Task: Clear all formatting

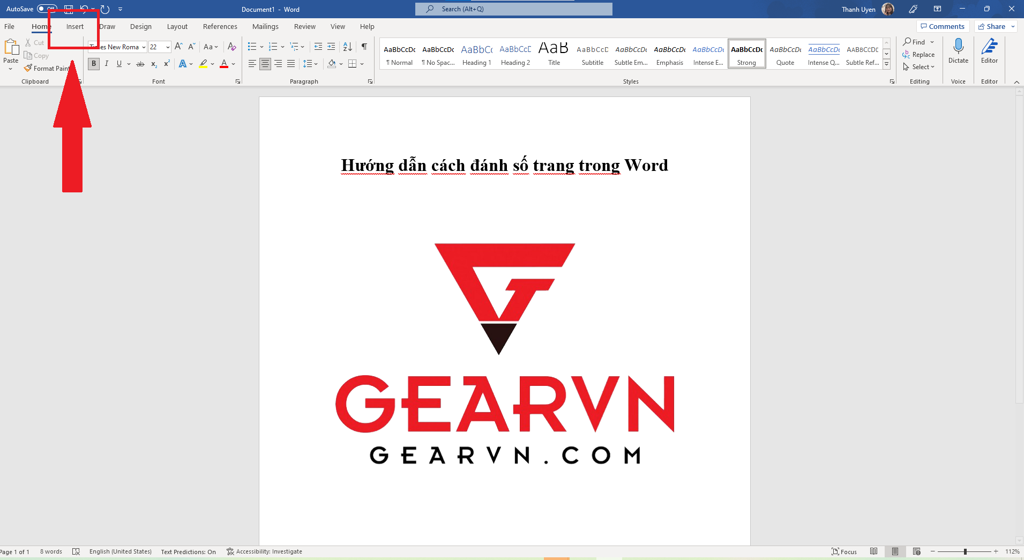Action: click(231, 47)
